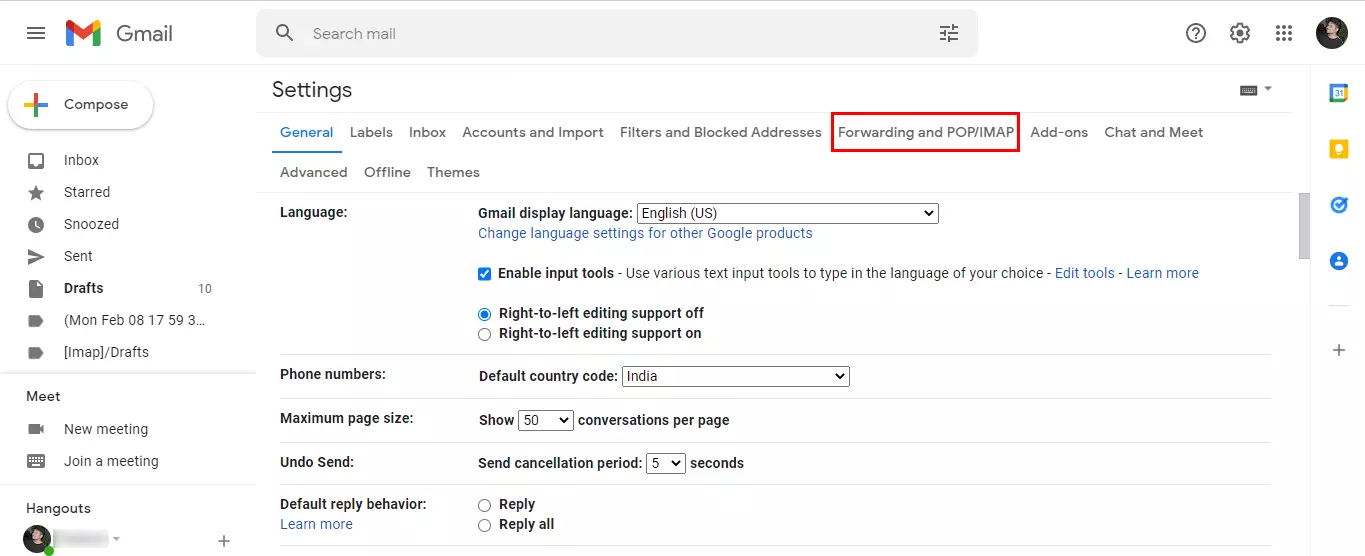Image resolution: width=1365 pixels, height=556 pixels.
Task: Open Change language settings link
Action: click(x=645, y=233)
